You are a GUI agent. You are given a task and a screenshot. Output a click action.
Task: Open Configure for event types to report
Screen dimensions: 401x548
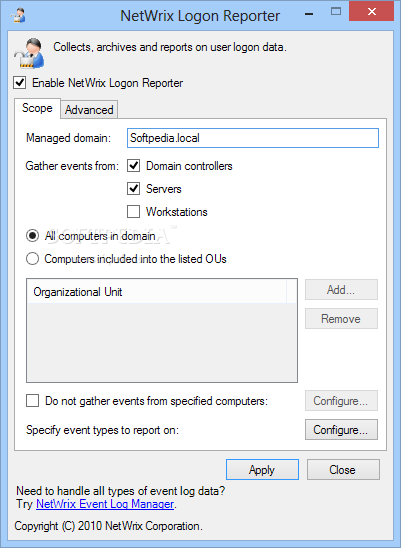[x=341, y=430]
